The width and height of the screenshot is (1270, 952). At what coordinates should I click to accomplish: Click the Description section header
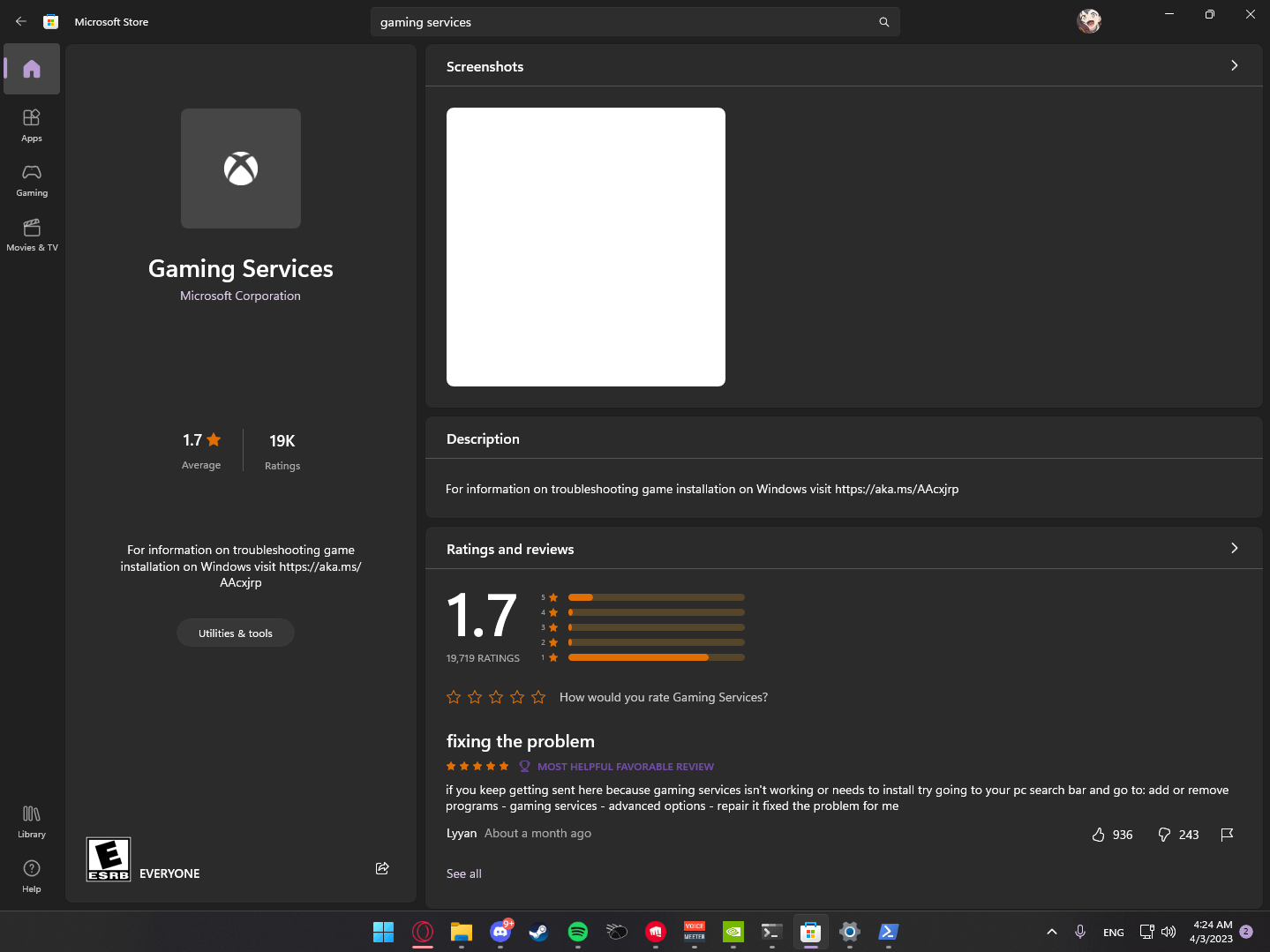(483, 439)
